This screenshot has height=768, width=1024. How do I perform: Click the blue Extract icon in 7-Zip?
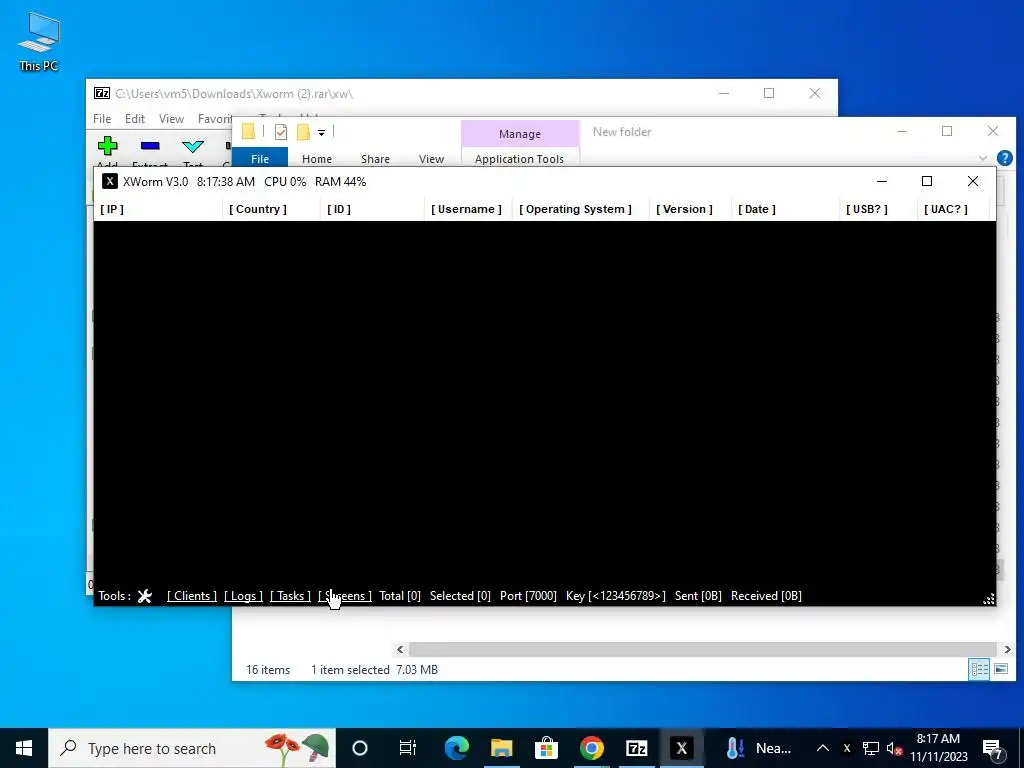150,146
